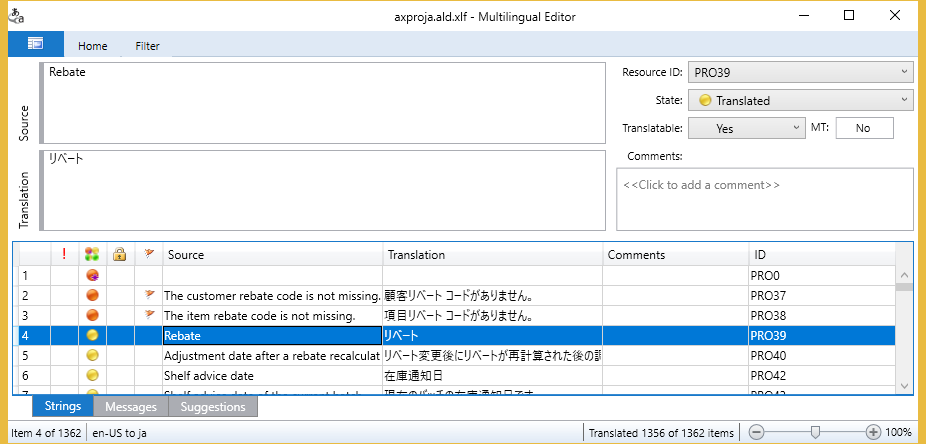Click the review flag on row 2
Screen dimensions: 926x444
click(x=149, y=295)
